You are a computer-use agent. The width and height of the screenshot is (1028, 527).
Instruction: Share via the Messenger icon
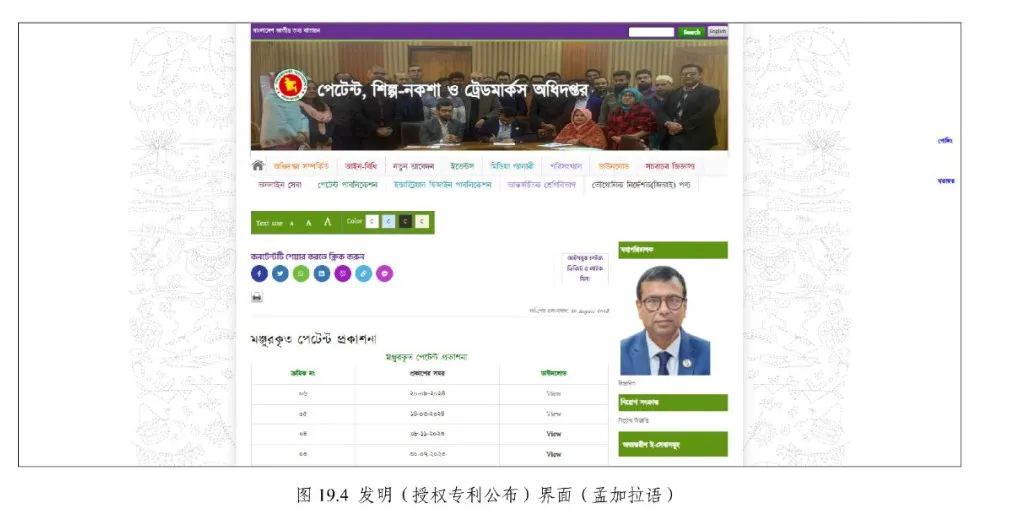click(384, 273)
